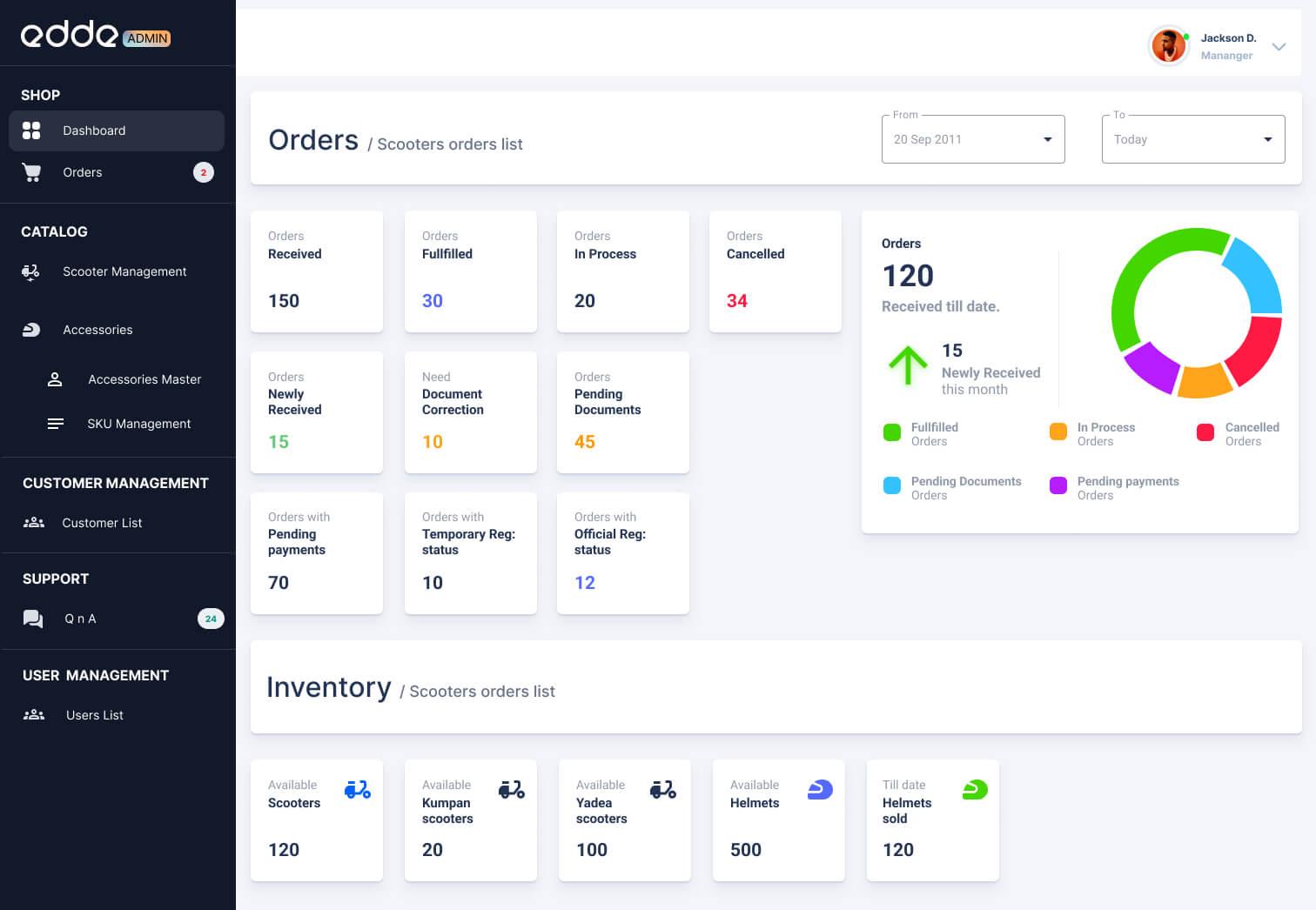
Task: Click the Users List group icon
Action: tap(33, 715)
